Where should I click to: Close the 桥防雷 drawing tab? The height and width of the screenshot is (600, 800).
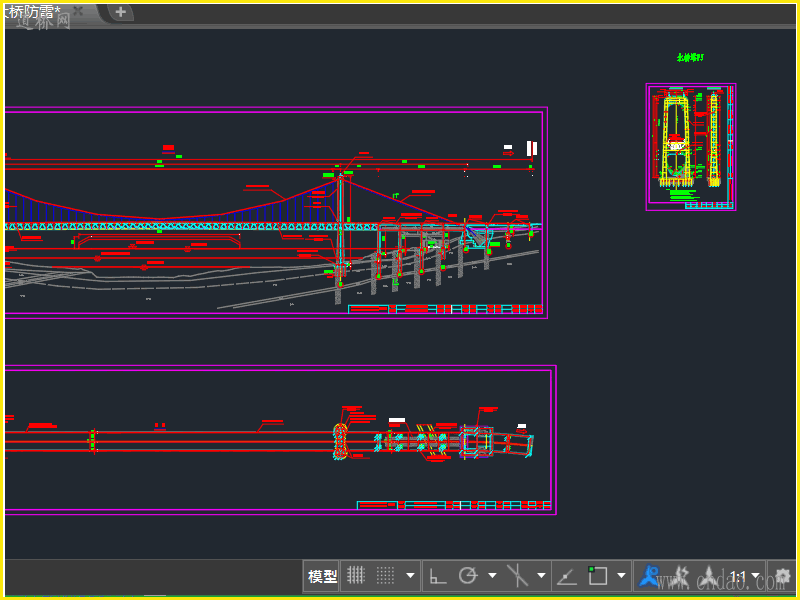coord(78,11)
